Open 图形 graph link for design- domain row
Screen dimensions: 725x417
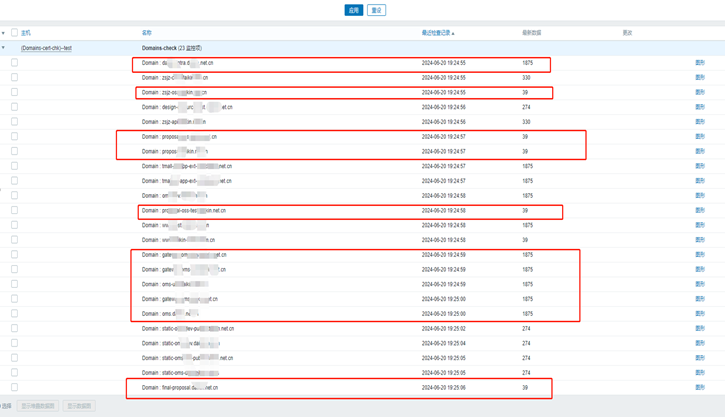click(699, 107)
